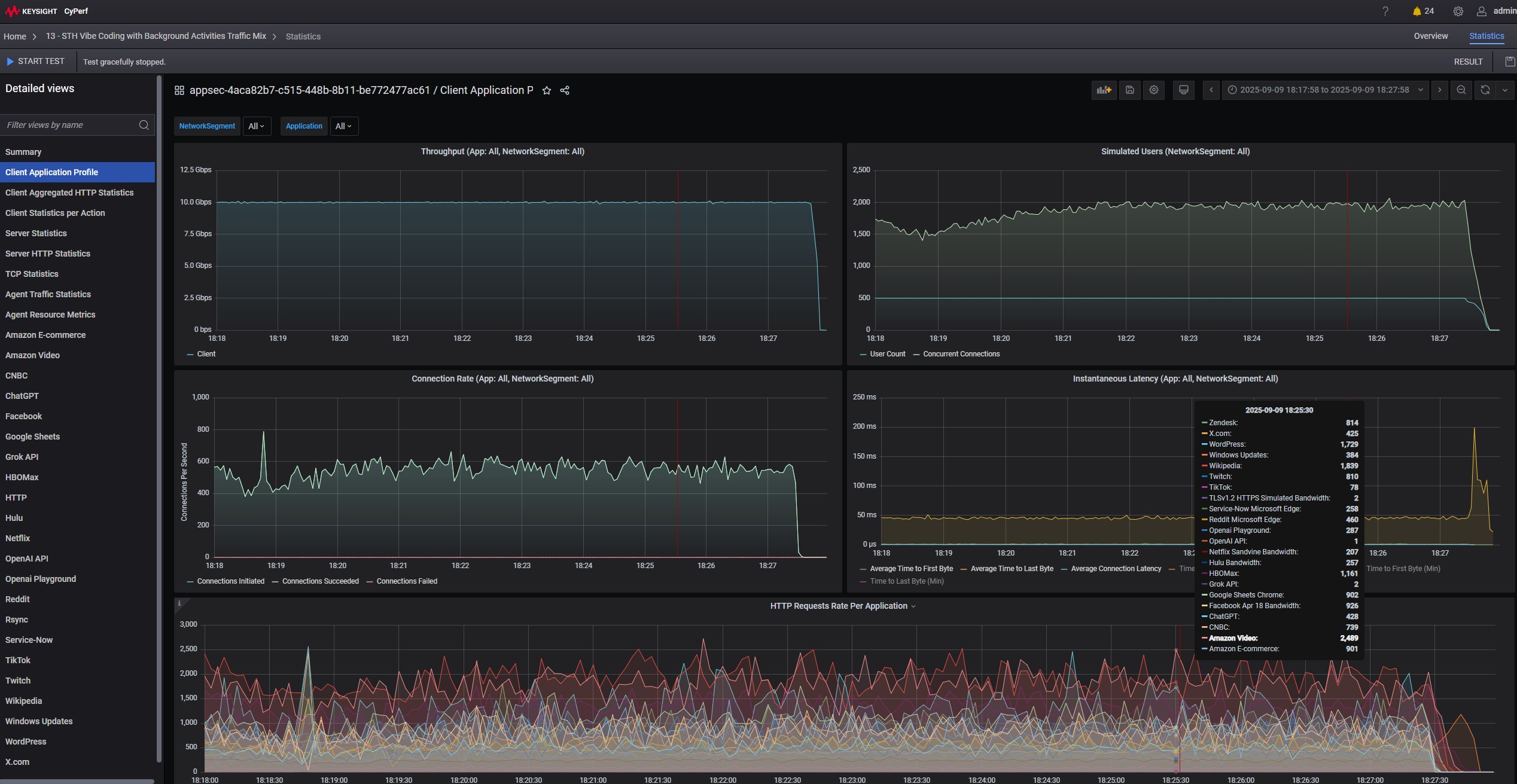Click the share dashboard icon
The image size is (1517, 784).
(x=565, y=91)
